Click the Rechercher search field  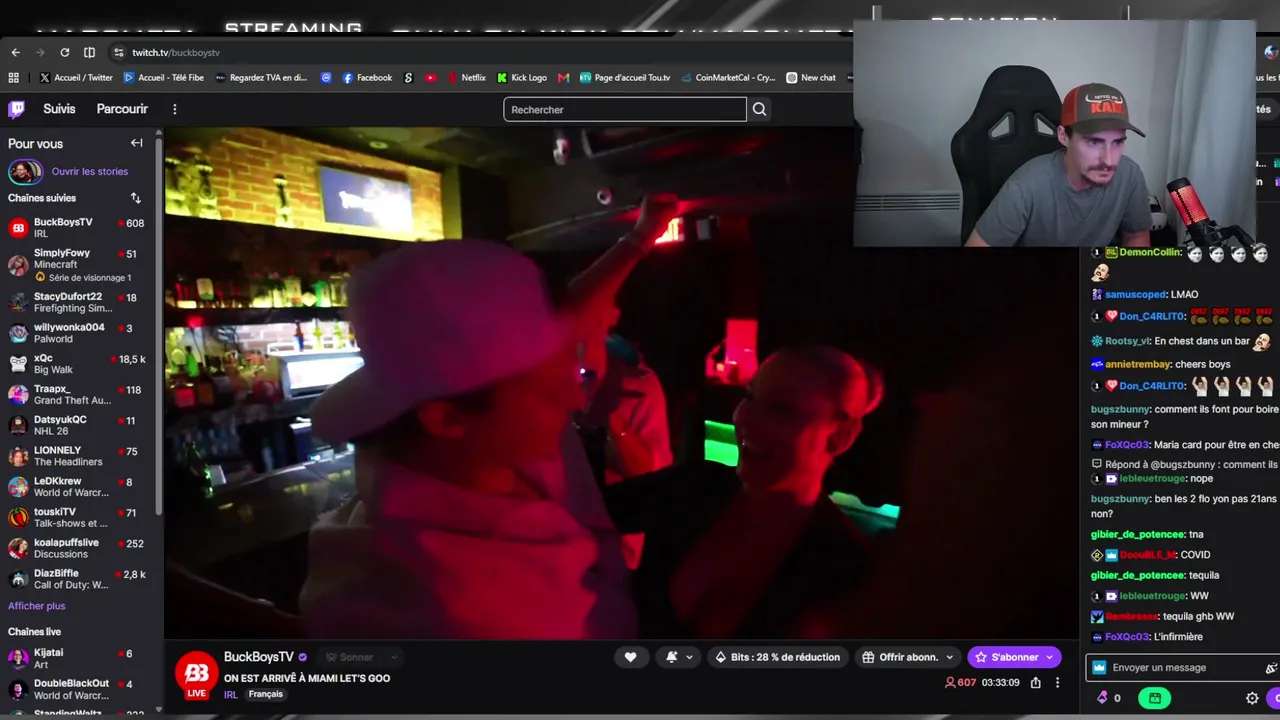click(x=625, y=109)
